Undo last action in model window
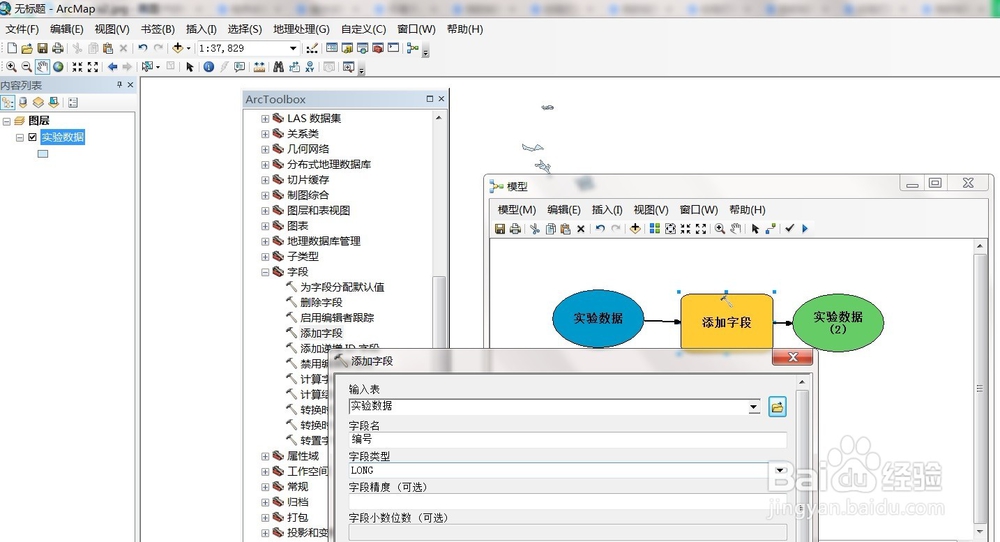This screenshot has height=542, width=1000. 600,229
